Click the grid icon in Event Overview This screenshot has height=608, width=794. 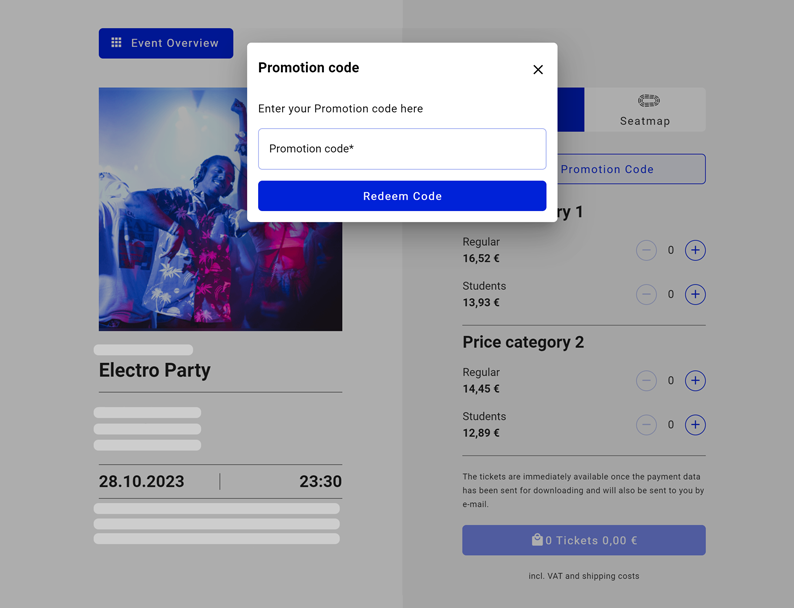coord(116,43)
